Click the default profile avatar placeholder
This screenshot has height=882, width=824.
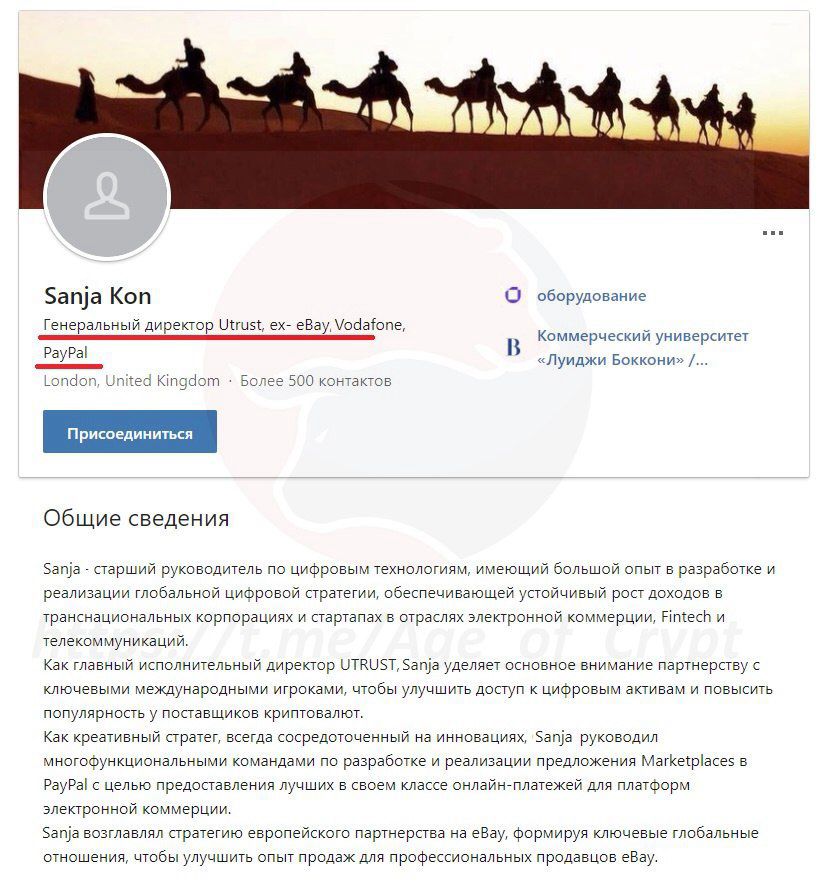pos(107,197)
